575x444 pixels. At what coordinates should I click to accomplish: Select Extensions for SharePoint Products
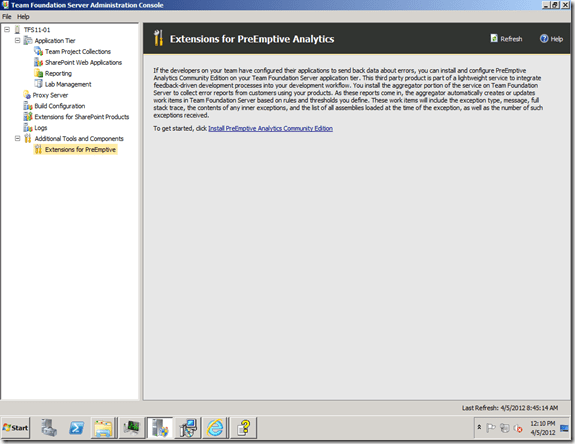pos(82,117)
